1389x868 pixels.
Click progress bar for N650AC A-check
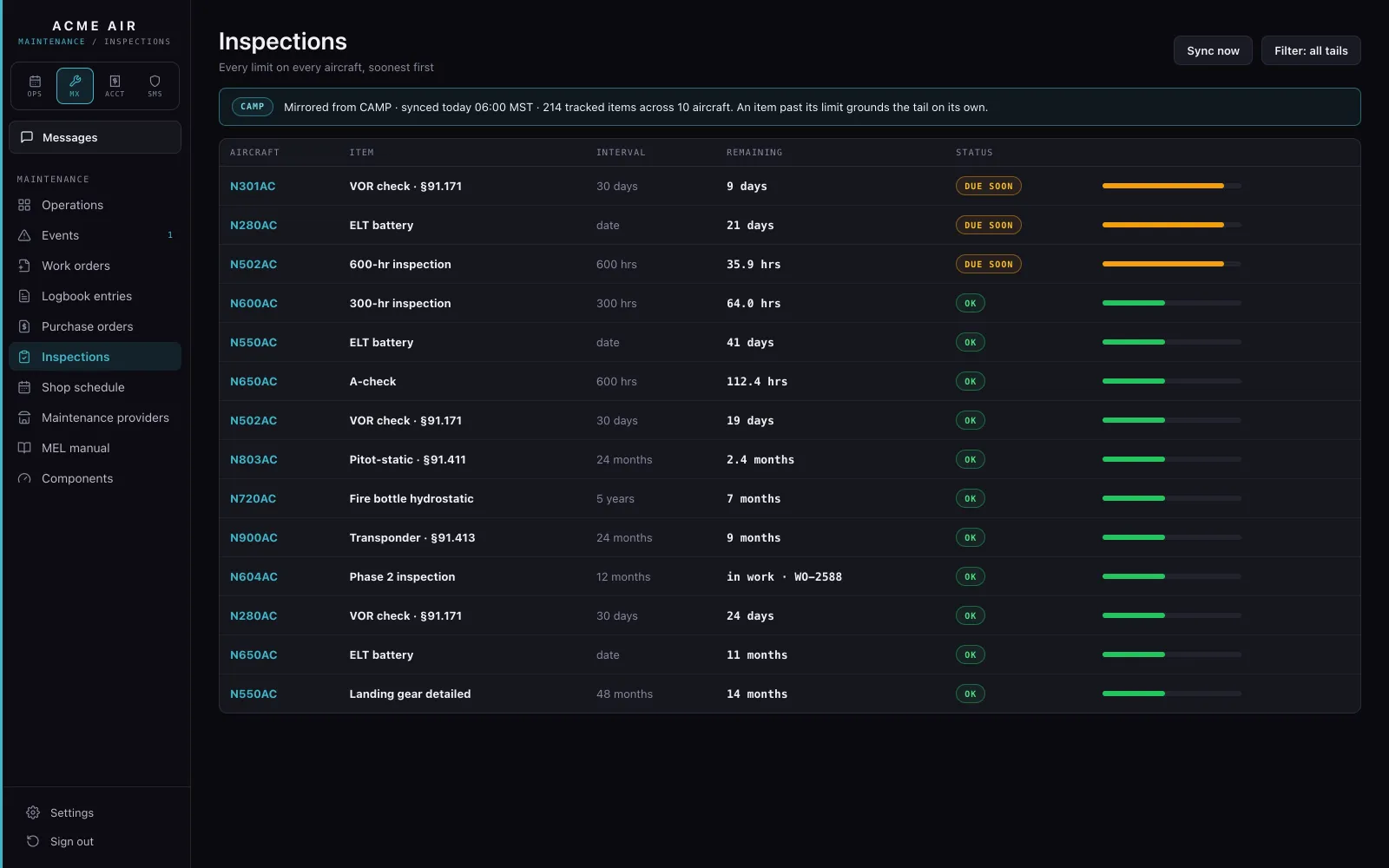[x=1172, y=381]
